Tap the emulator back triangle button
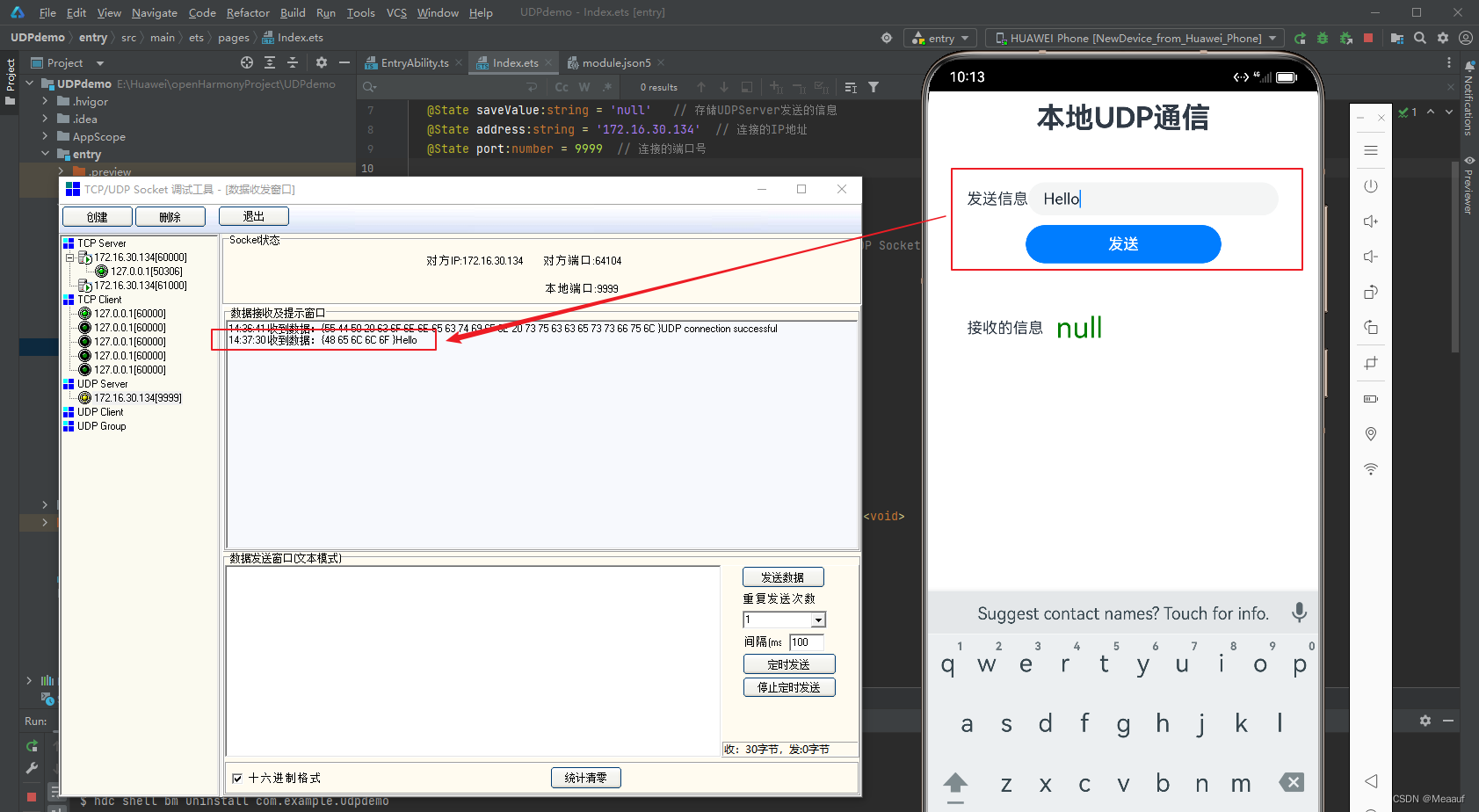 pos(1371,780)
